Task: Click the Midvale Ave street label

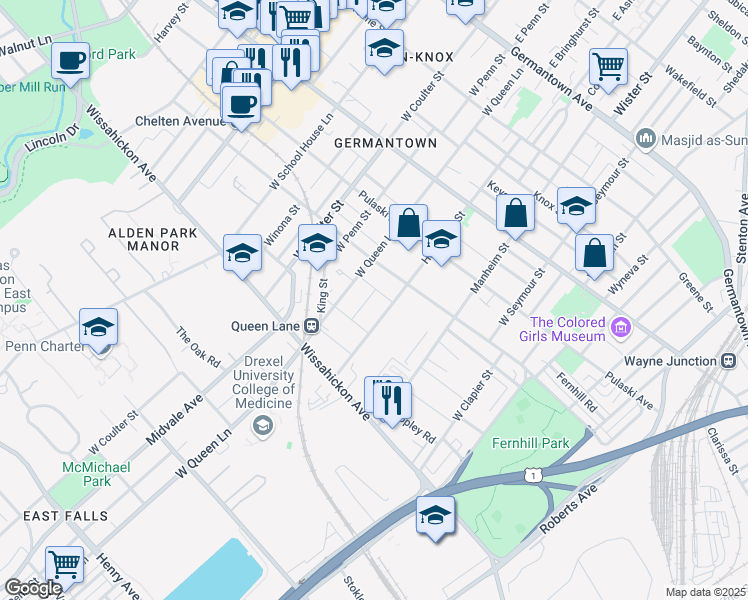Action: (175, 420)
